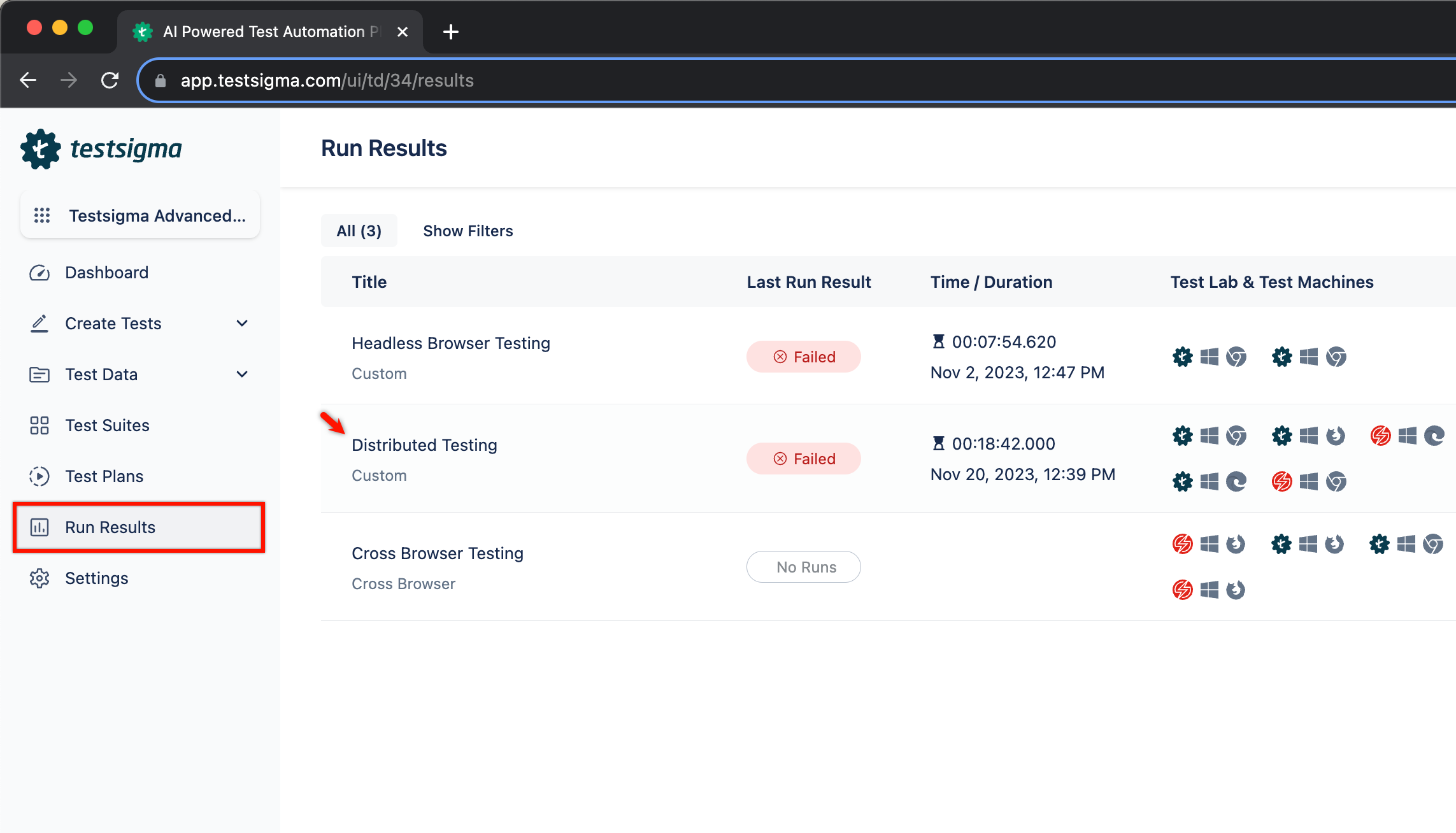The width and height of the screenshot is (1456, 833).
Task: Select the Test Plans timer icon
Action: [x=38, y=476]
